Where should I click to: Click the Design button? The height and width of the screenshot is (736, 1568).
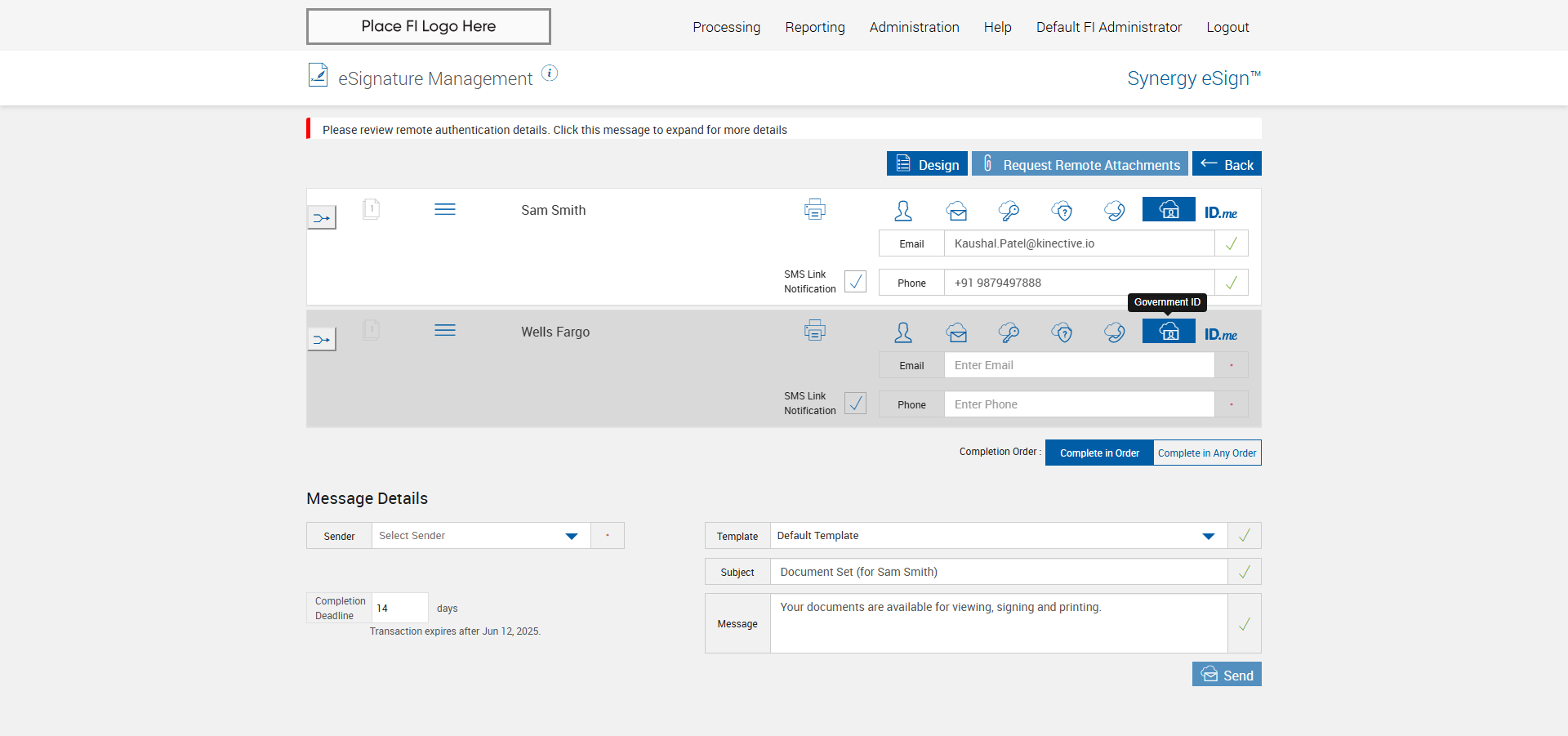coord(927,163)
